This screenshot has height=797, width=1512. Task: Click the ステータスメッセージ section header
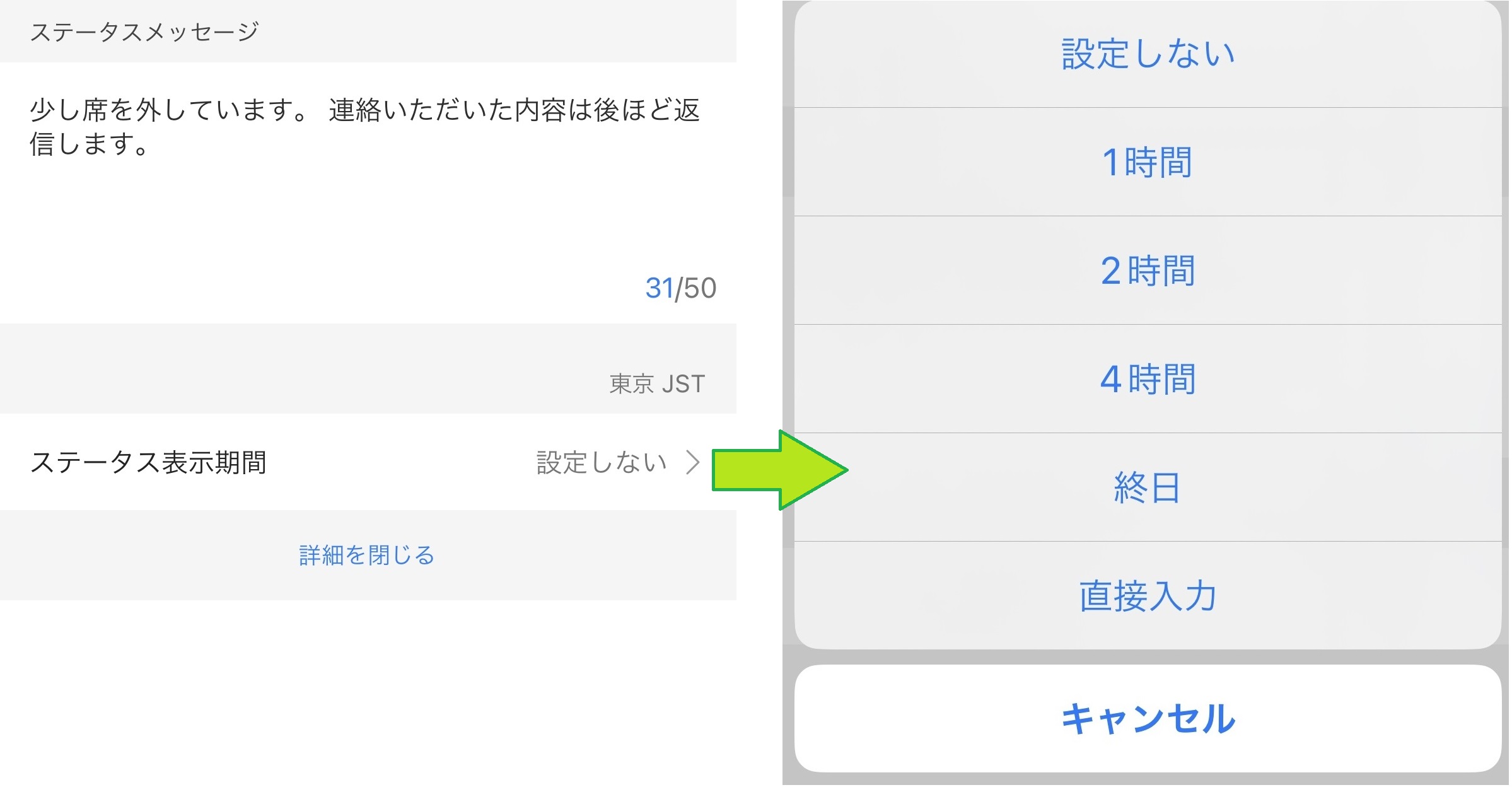[144, 32]
